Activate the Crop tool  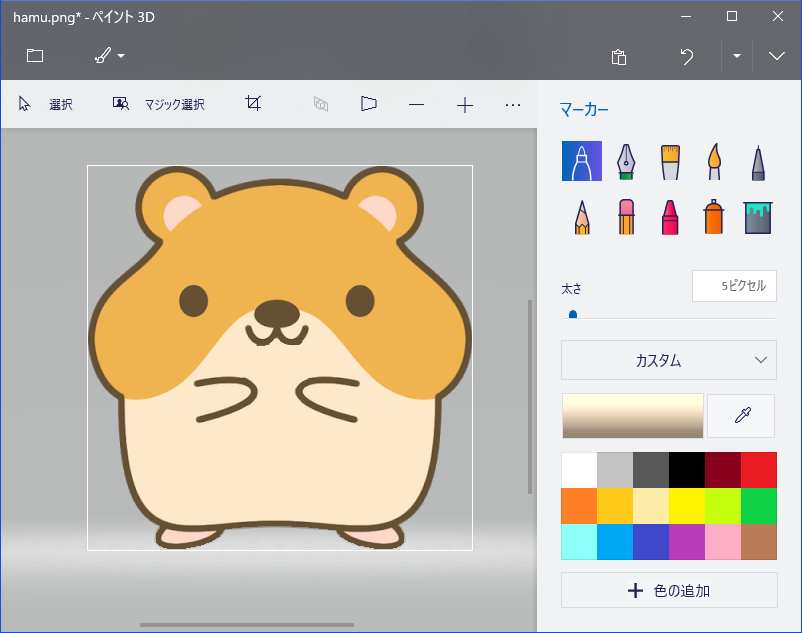(253, 103)
